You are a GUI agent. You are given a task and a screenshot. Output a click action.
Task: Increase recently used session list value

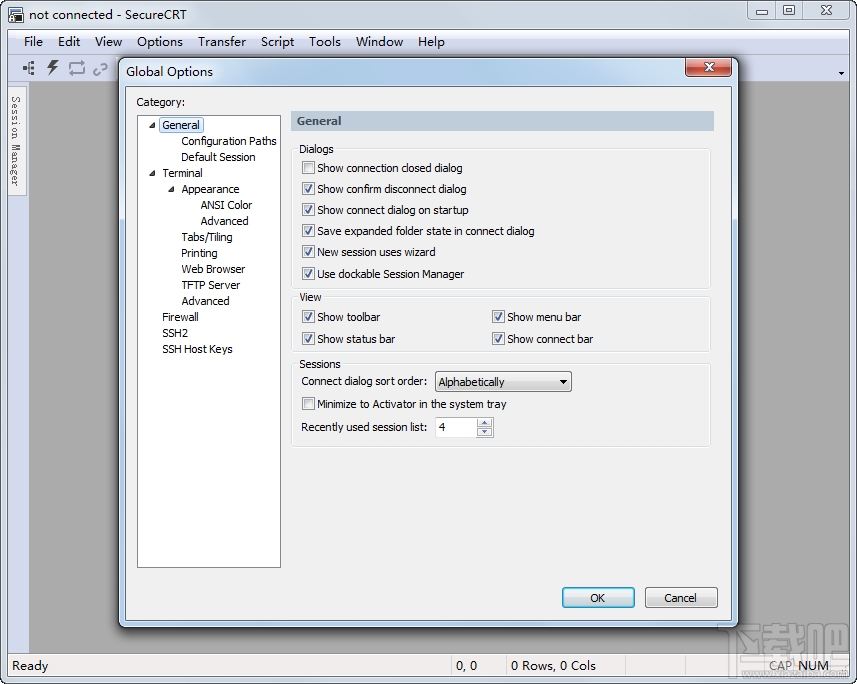click(484, 423)
